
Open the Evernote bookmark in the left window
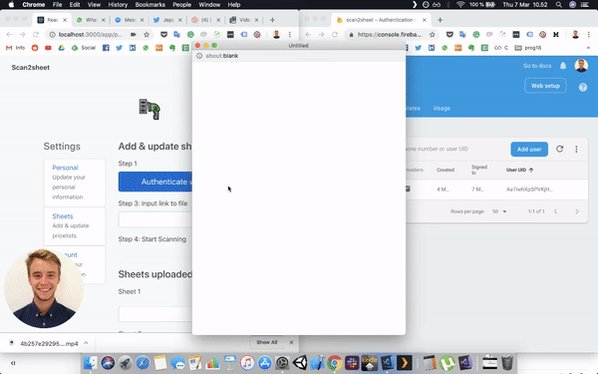(x=172, y=48)
